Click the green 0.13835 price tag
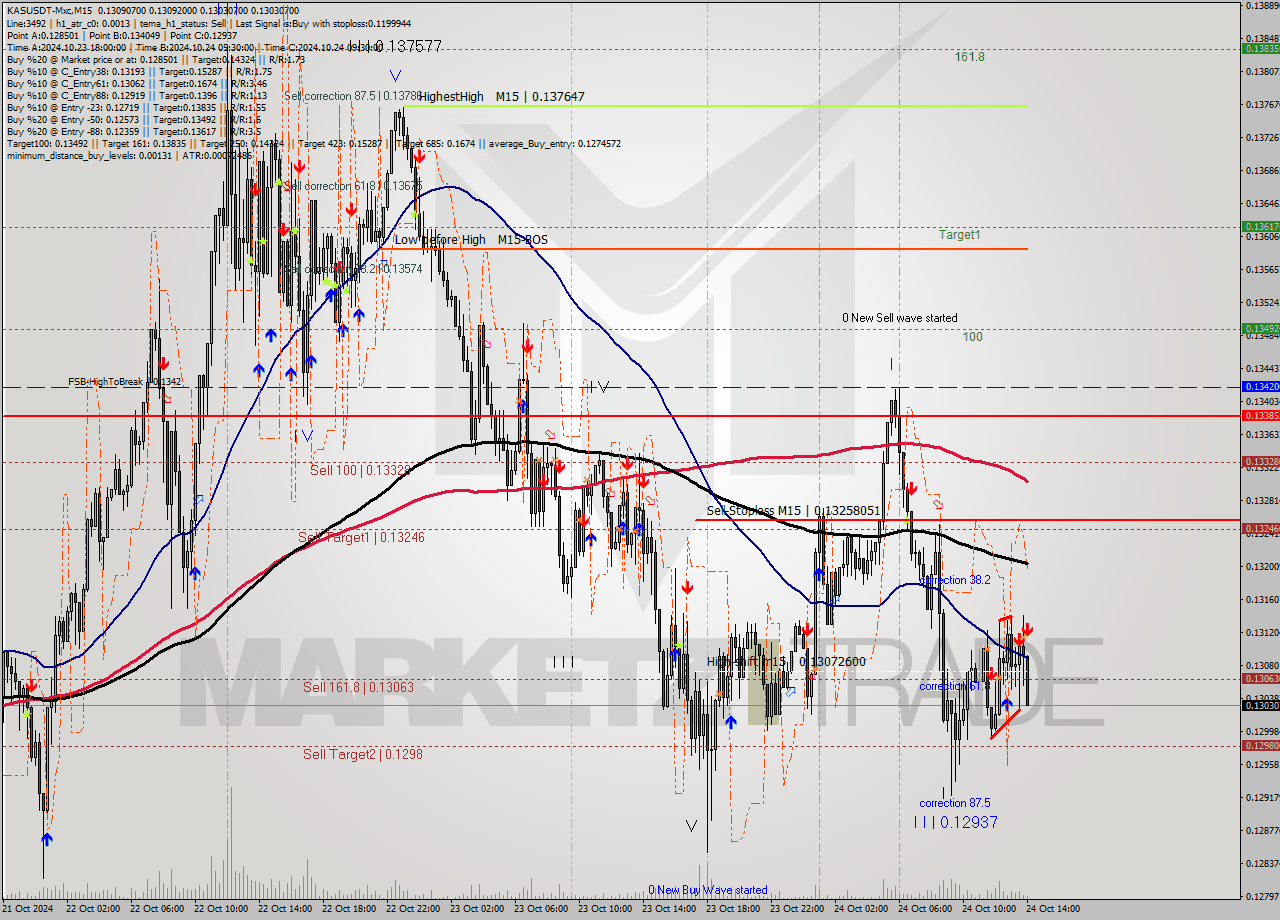This screenshot has height=920, width=1280. click(x=1260, y=48)
